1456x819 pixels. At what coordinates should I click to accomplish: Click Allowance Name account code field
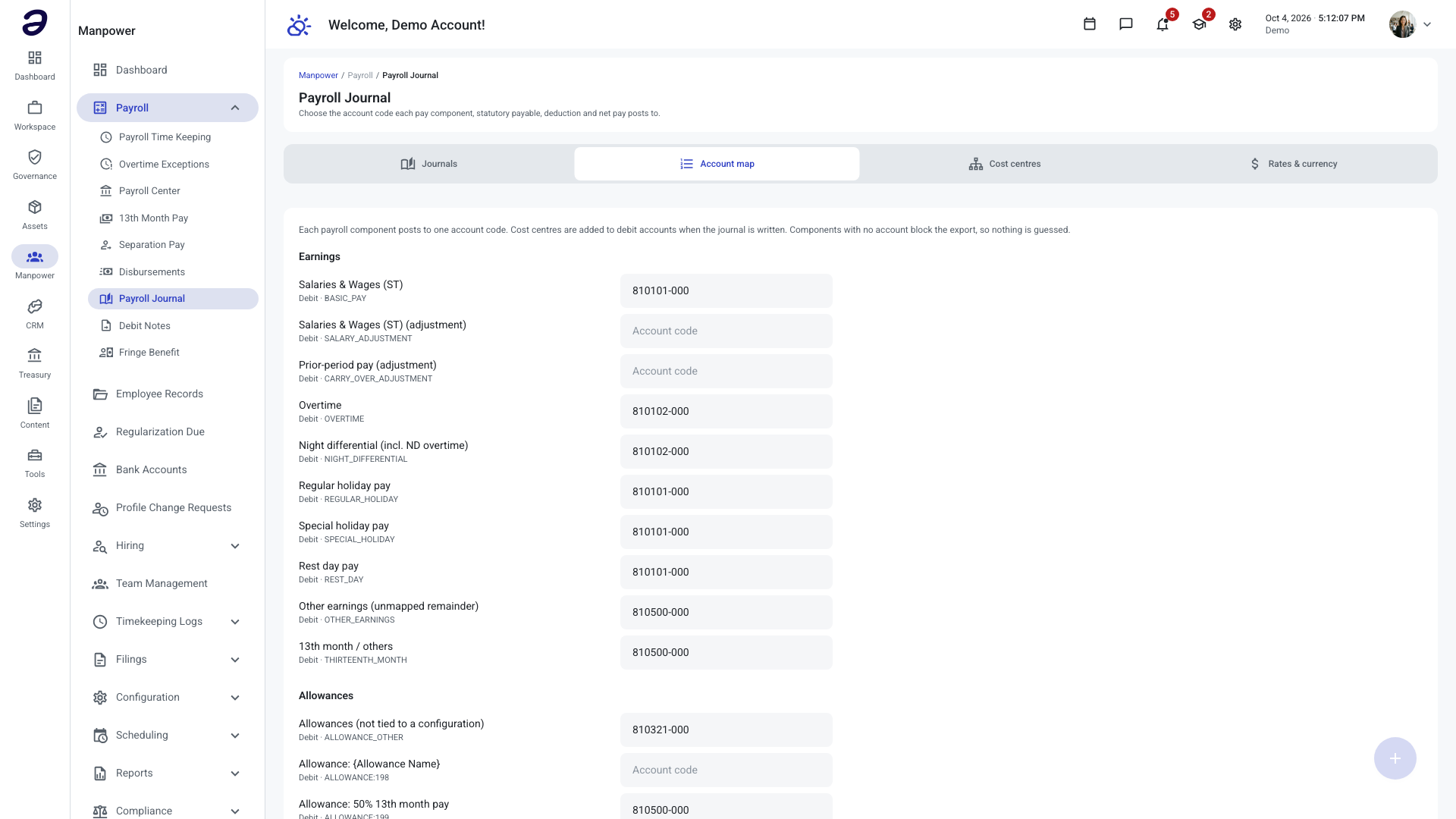[726, 770]
